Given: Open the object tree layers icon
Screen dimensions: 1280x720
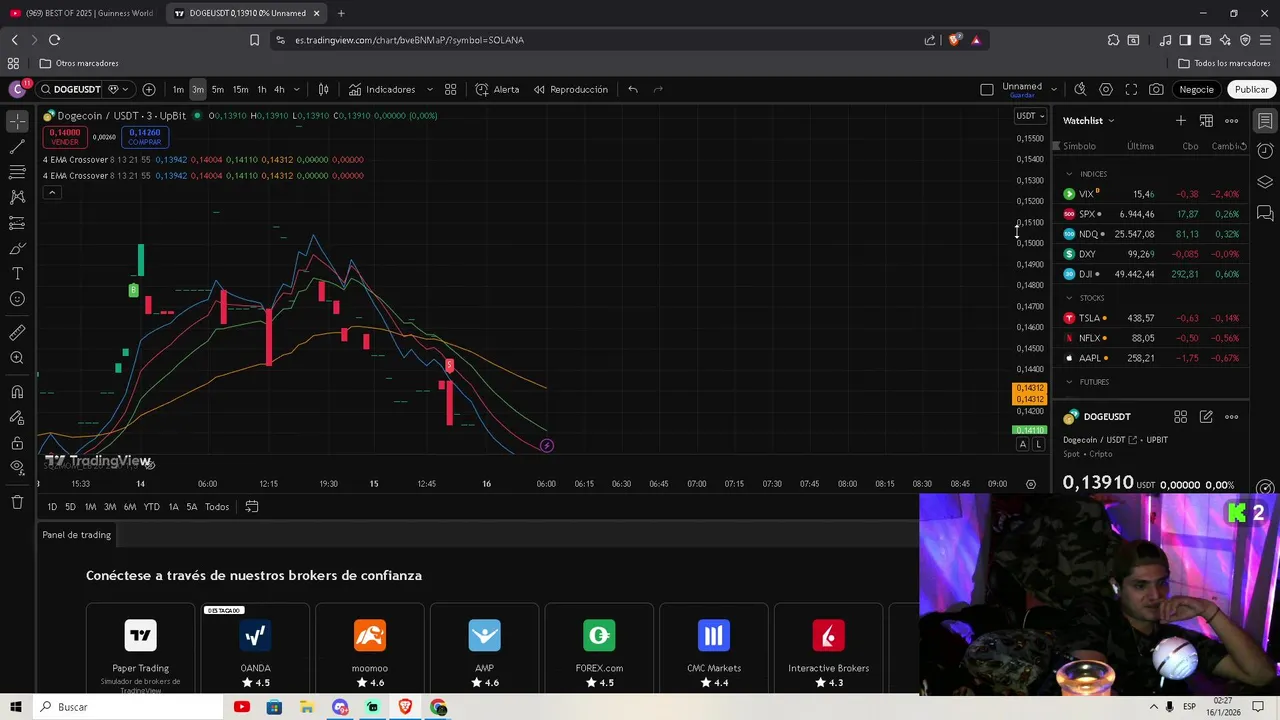Looking at the screenshot, I should pos(1265,182).
